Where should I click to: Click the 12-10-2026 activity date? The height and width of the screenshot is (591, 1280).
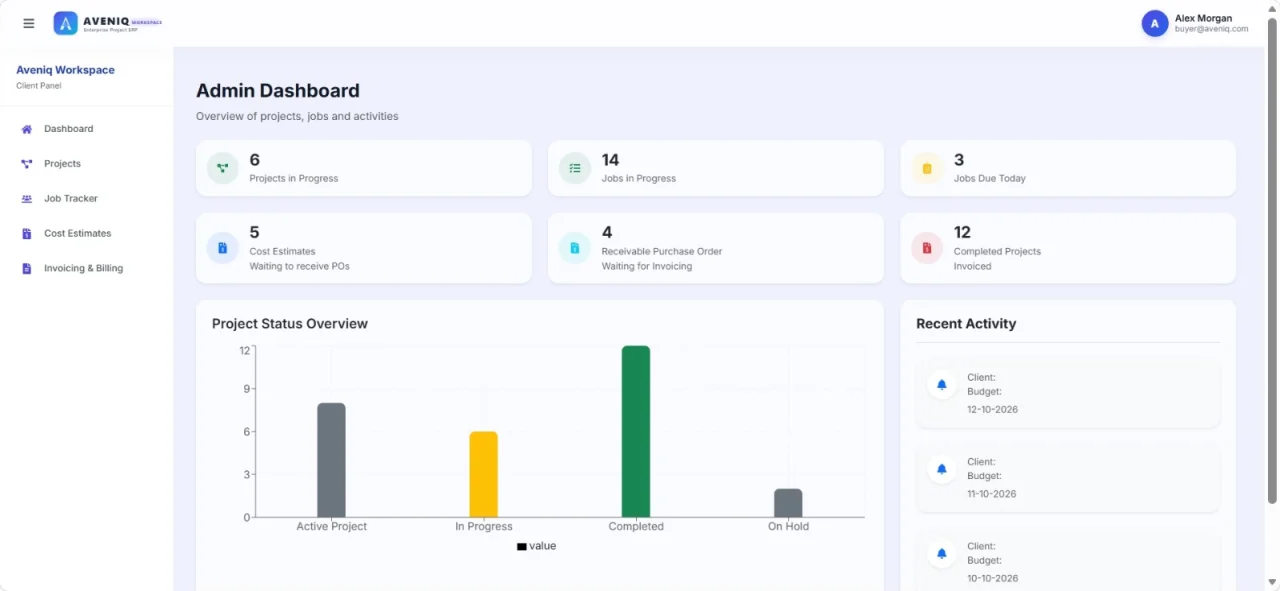[992, 410]
